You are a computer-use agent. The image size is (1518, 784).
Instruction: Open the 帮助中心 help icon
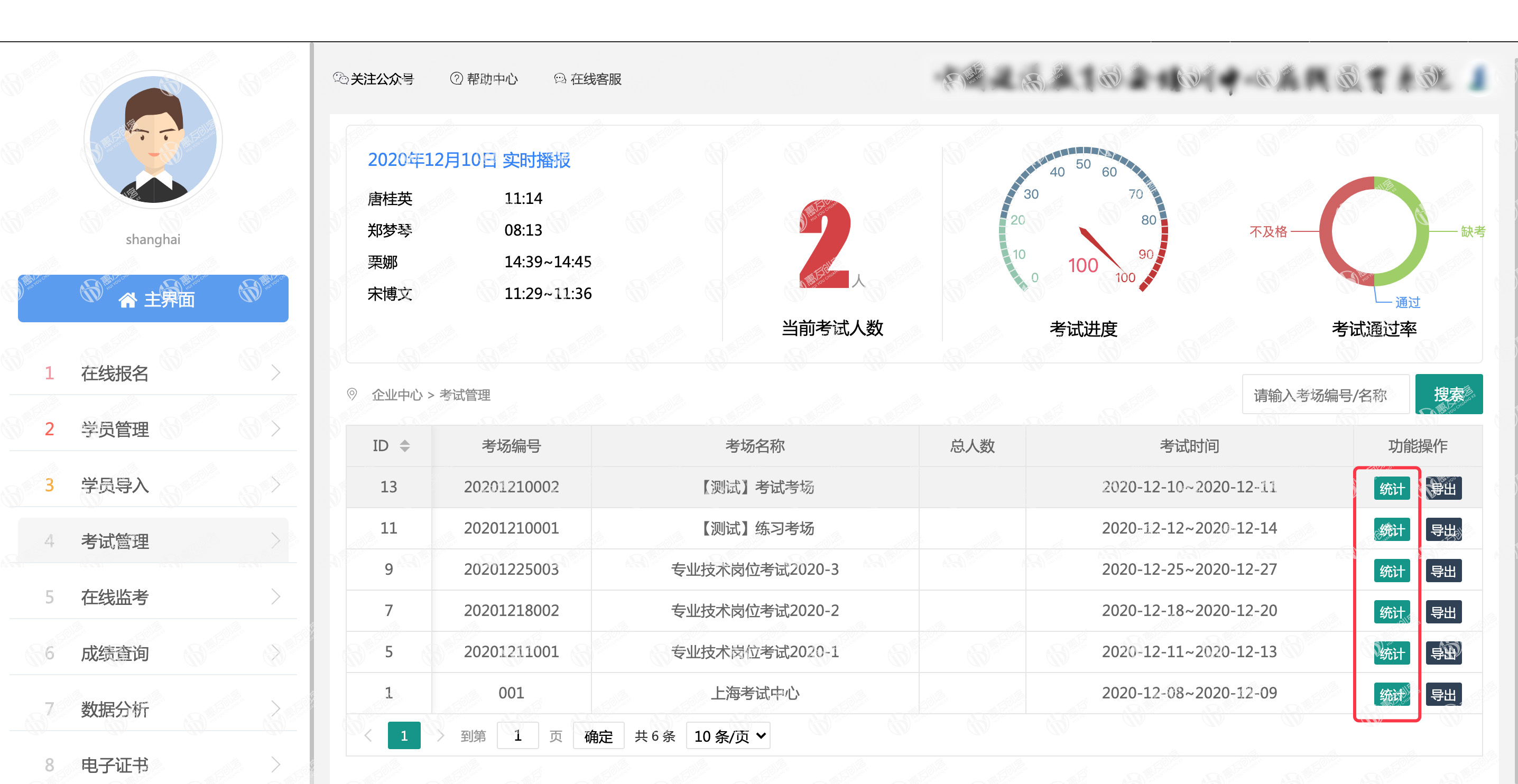[x=456, y=78]
